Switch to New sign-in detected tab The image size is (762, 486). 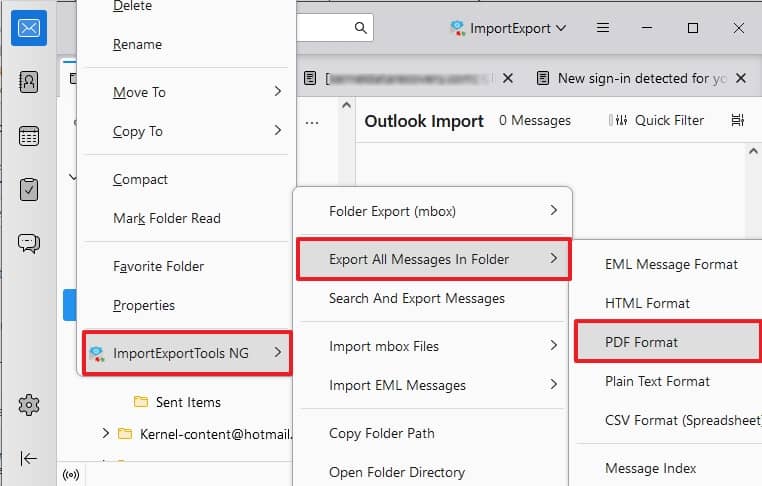632,78
